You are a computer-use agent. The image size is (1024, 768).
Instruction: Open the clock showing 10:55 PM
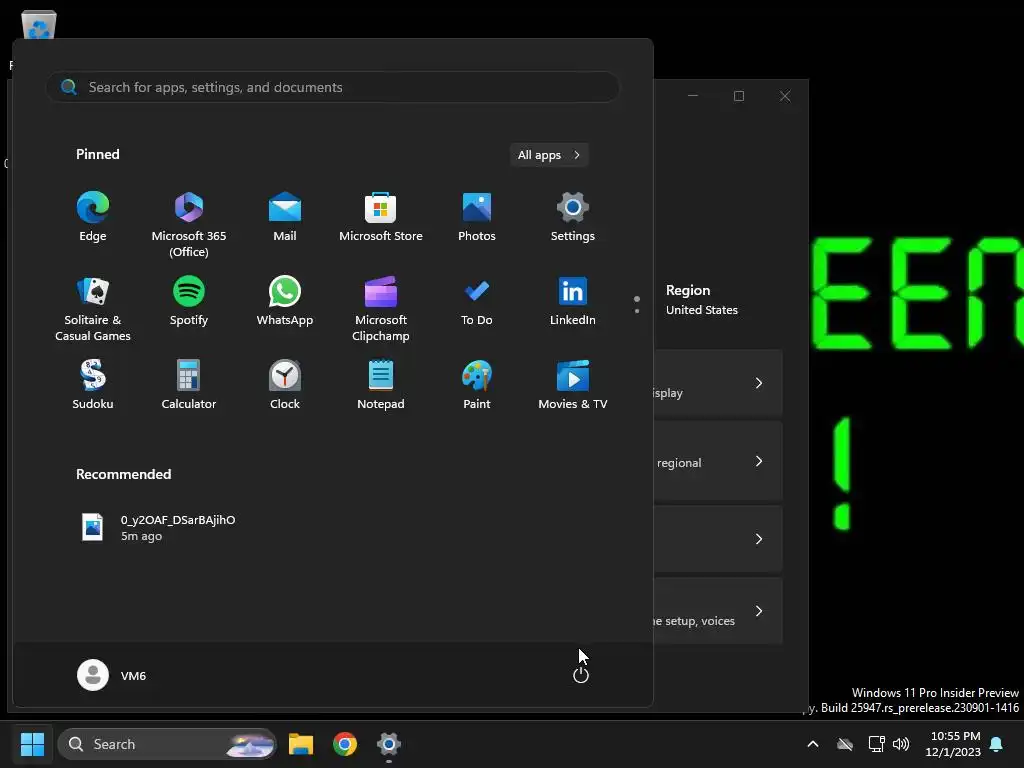pyautogui.click(x=953, y=744)
